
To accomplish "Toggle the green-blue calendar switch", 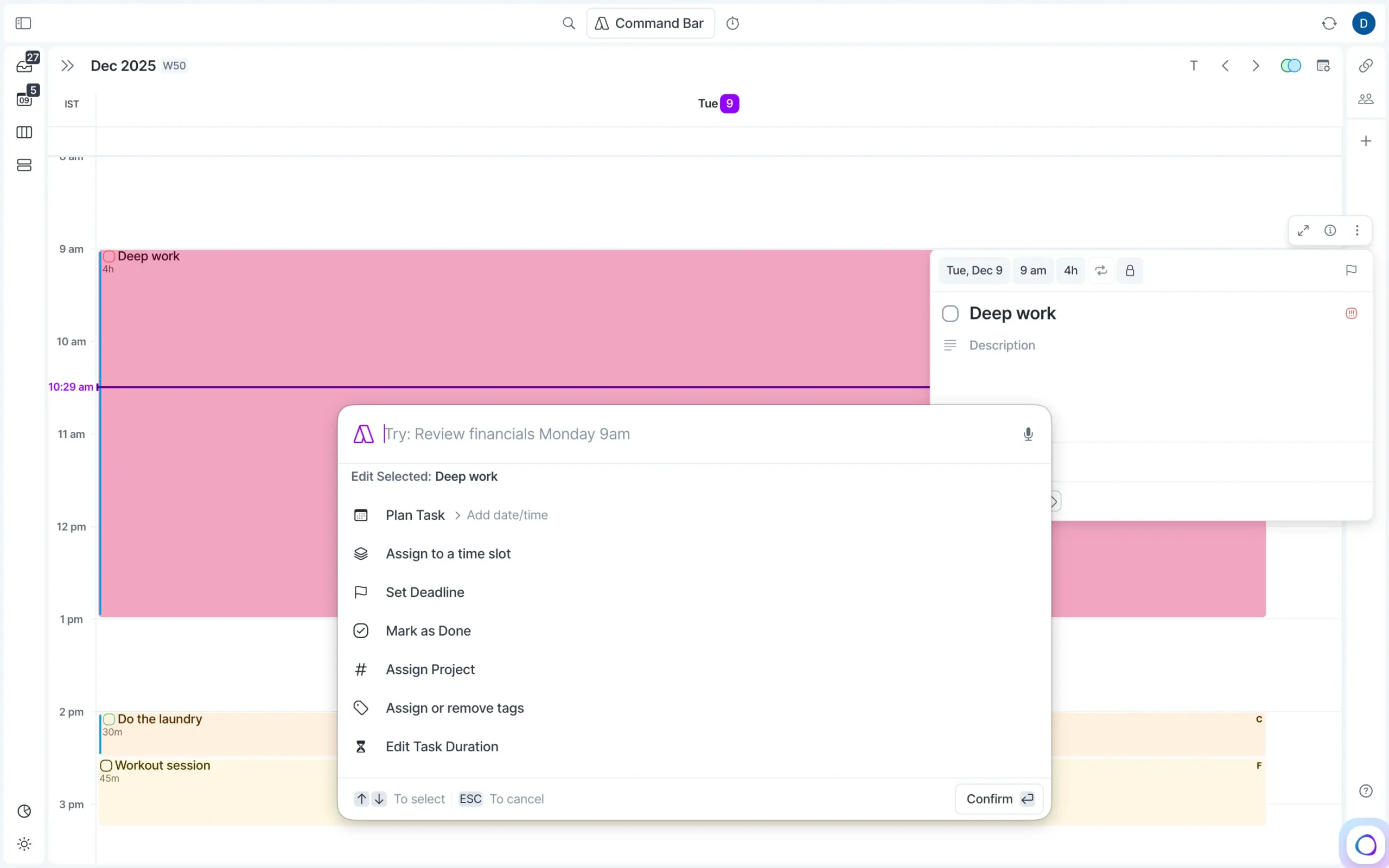I will pos(1290,66).
